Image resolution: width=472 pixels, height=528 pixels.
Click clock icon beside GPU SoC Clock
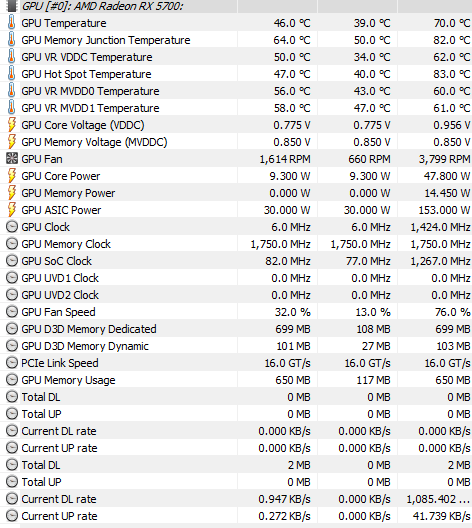tap(12, 261)
